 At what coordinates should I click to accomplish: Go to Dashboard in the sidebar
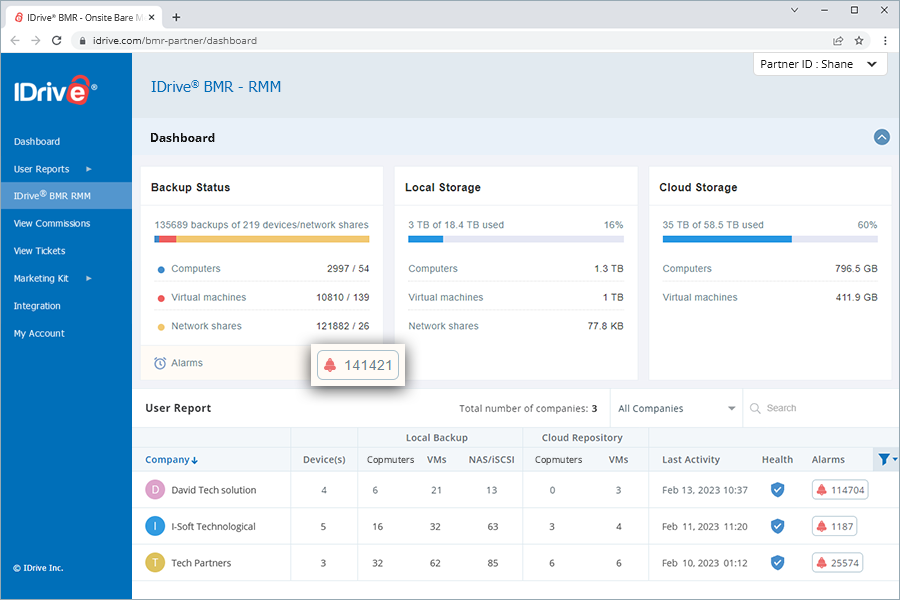(x=37, y=141)
